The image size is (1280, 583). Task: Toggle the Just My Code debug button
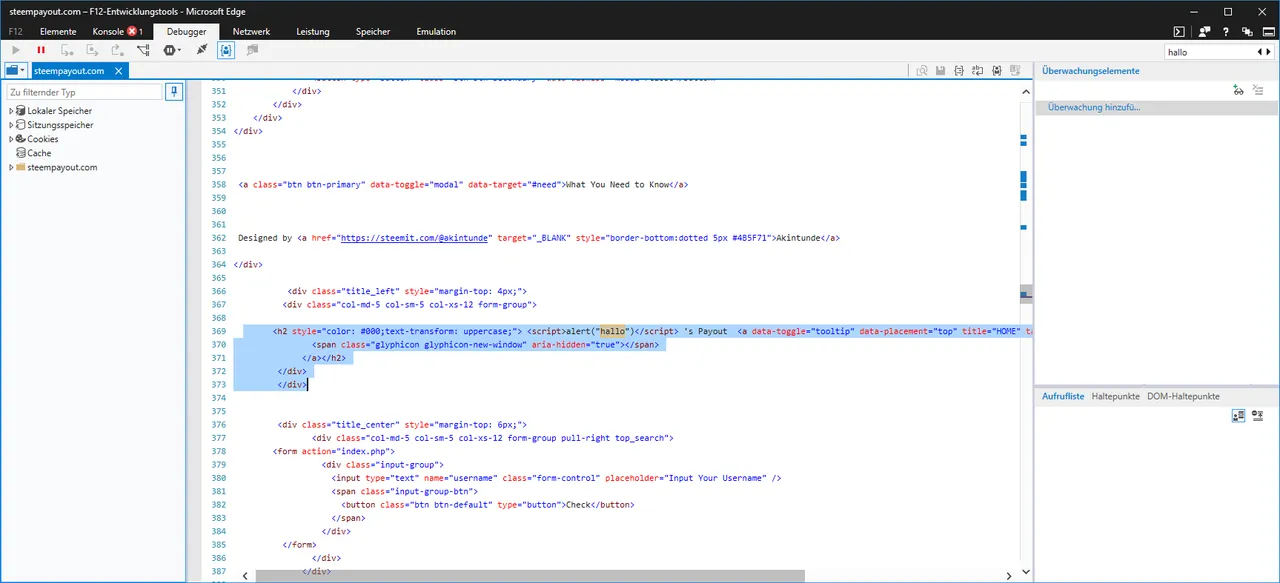pos(227,50)
